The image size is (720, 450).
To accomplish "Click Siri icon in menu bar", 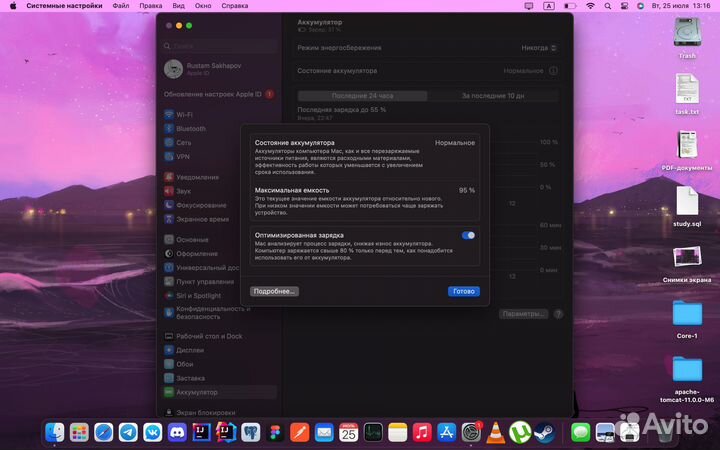I will [641, 6].
